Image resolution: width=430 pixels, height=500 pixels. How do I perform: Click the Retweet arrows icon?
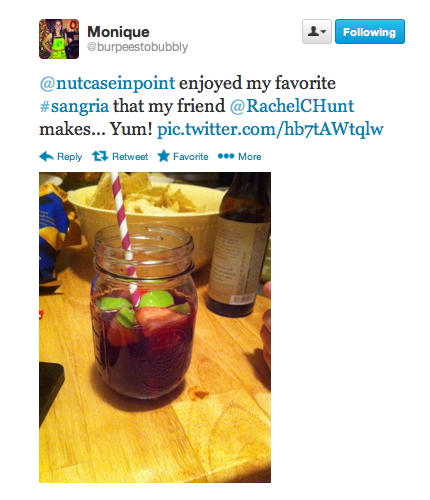tap(100, 156)
